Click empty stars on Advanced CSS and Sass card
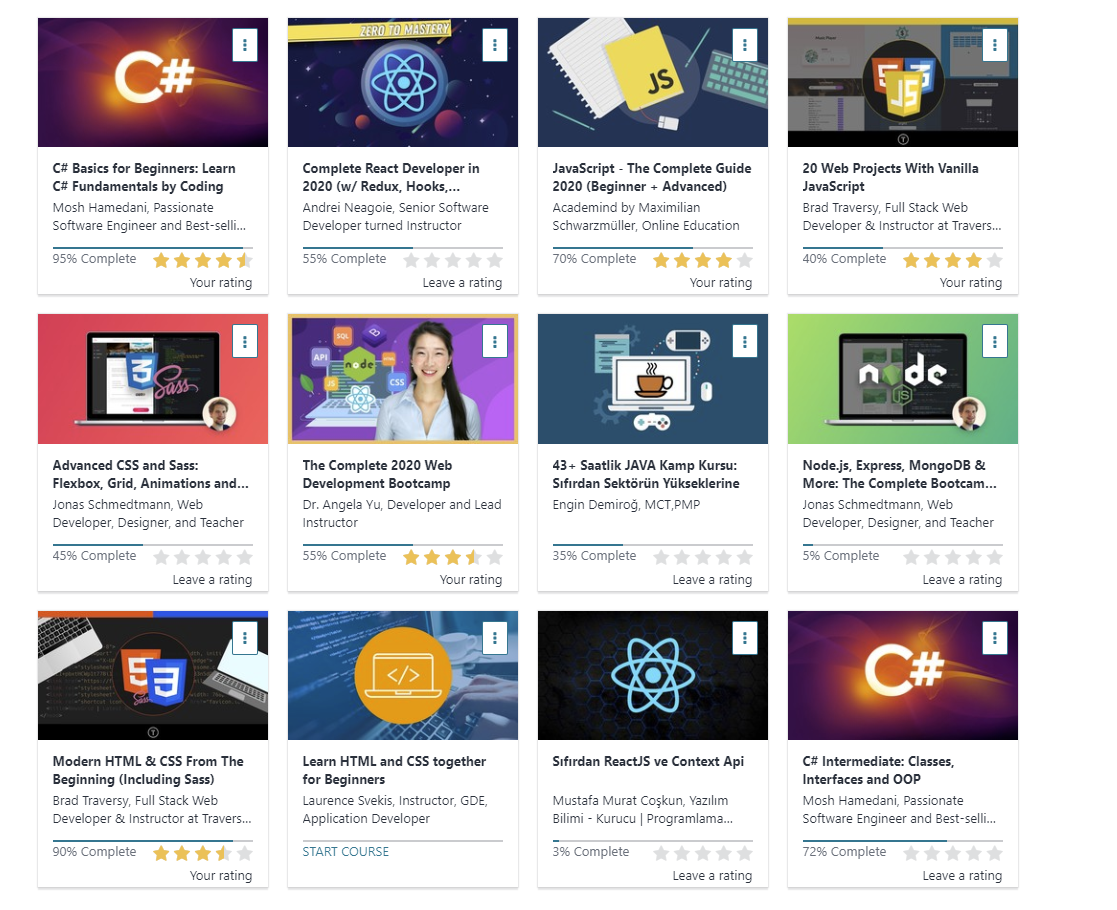 coord(203,557)
